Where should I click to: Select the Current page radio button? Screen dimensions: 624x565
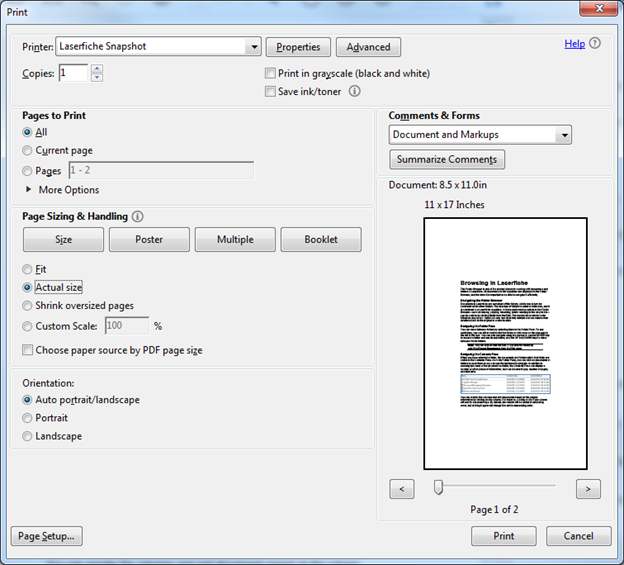tap(27, 150)
